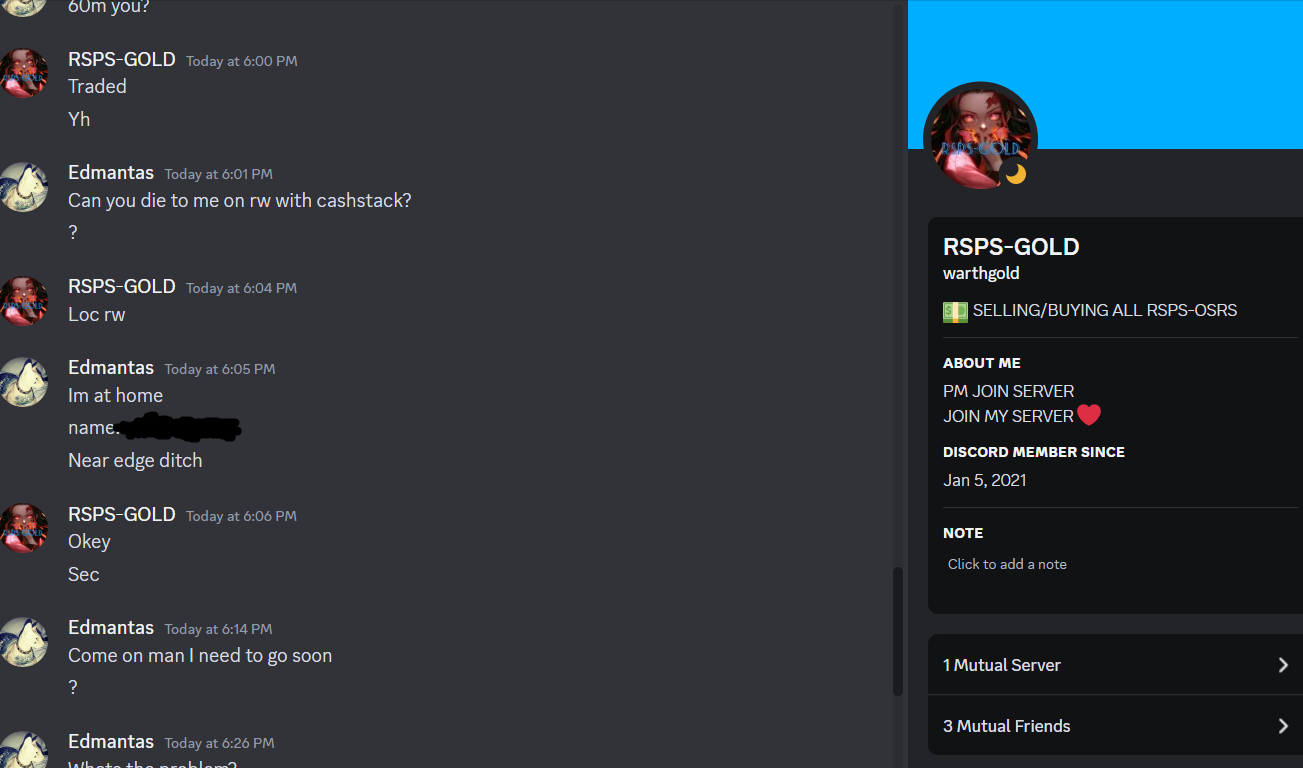Click chevron arrow next to Mutual Server

tap(1283, 665)
